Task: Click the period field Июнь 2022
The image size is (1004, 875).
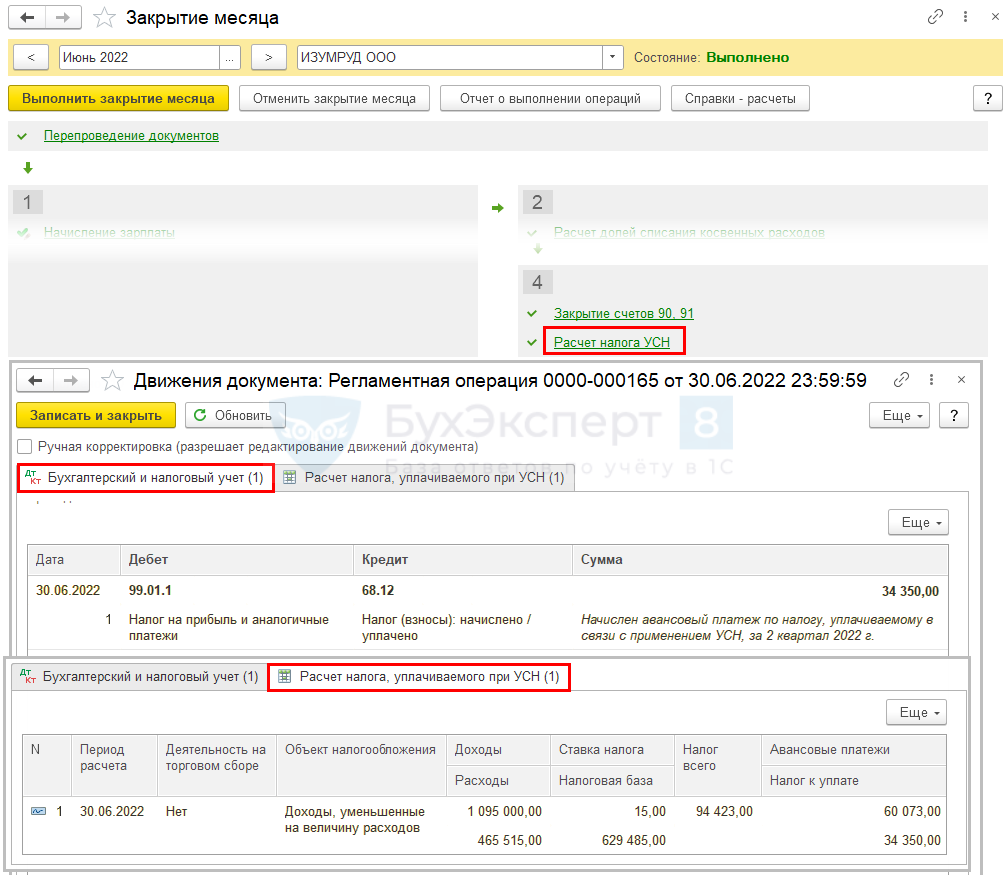Action: (139, 58)
